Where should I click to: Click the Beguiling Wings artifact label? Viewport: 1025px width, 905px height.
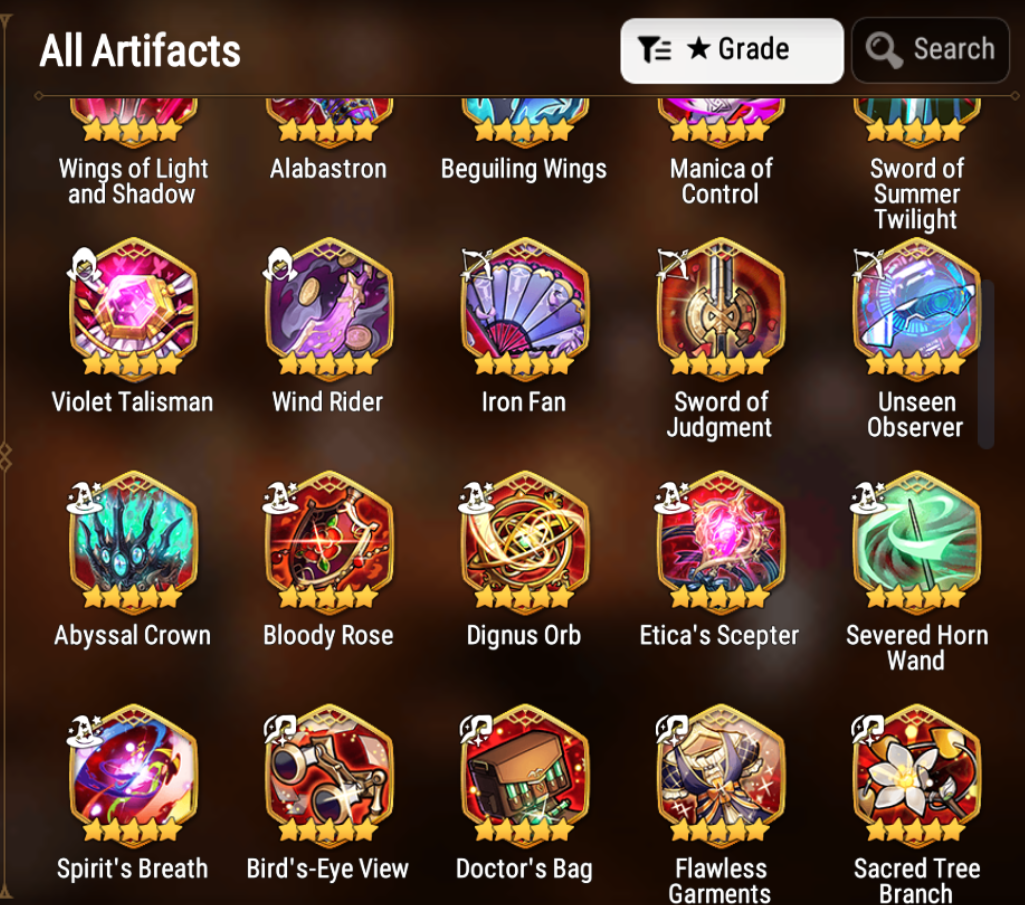[x=524, y=169]
